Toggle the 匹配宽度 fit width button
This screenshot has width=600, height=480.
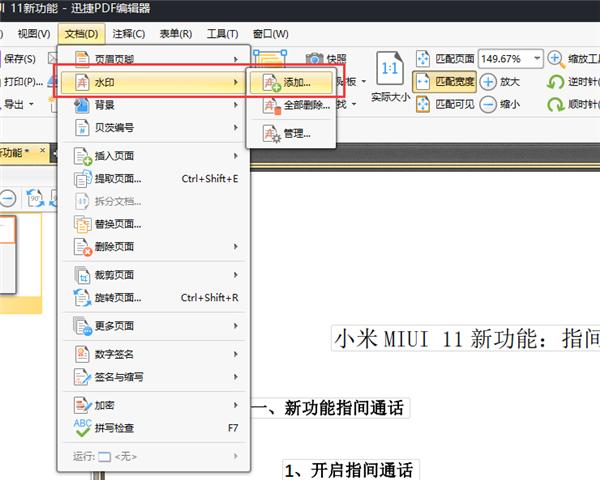tap(445, 82)
